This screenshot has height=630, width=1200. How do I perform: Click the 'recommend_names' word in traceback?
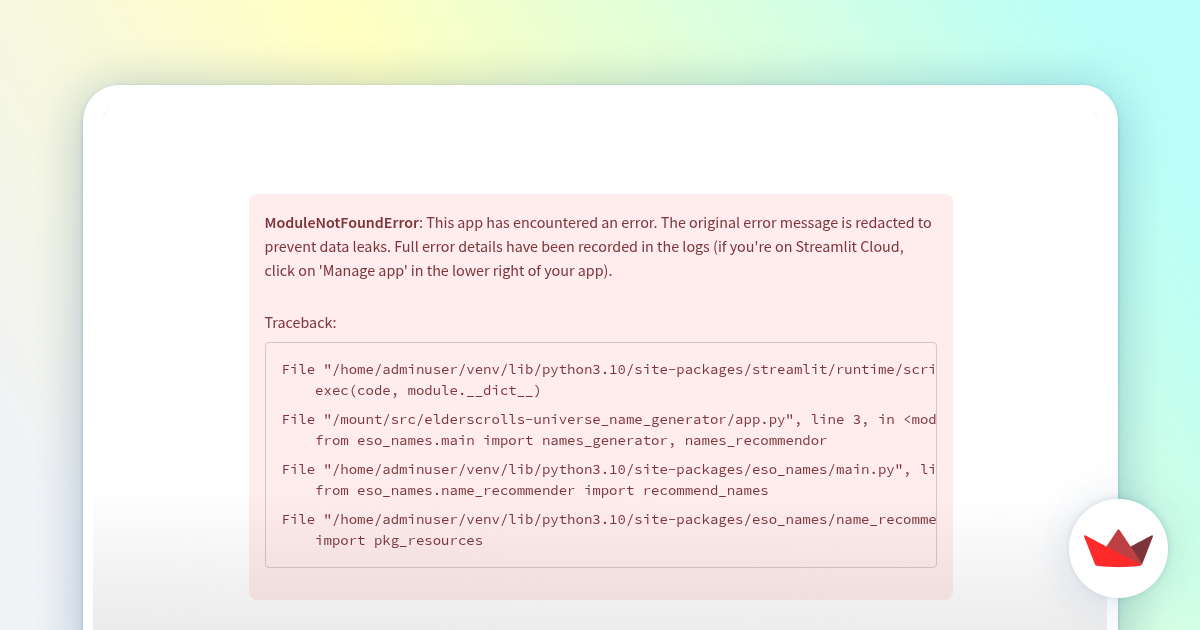click(706, 490)
